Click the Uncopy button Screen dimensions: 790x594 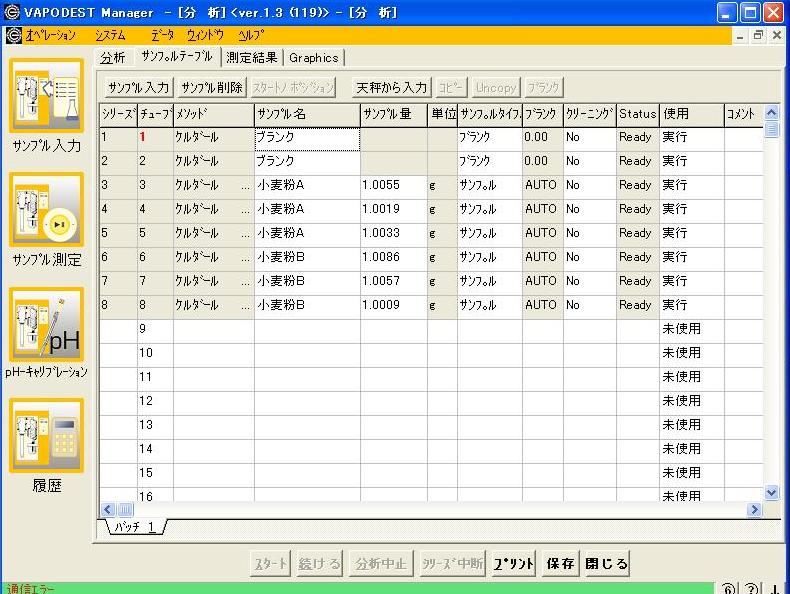click(496, 88)
